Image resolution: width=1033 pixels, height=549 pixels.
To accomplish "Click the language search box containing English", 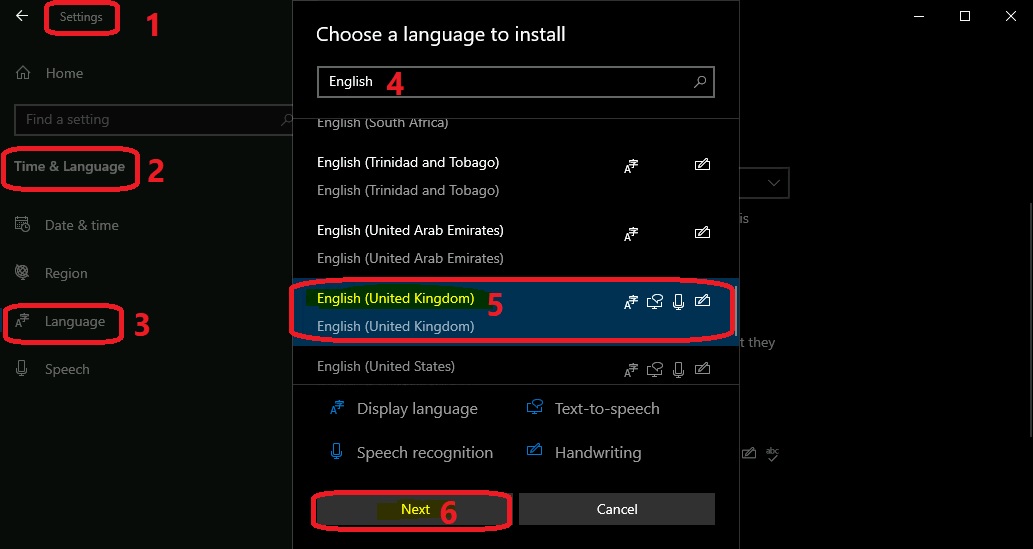I will (x=516, y=82).
